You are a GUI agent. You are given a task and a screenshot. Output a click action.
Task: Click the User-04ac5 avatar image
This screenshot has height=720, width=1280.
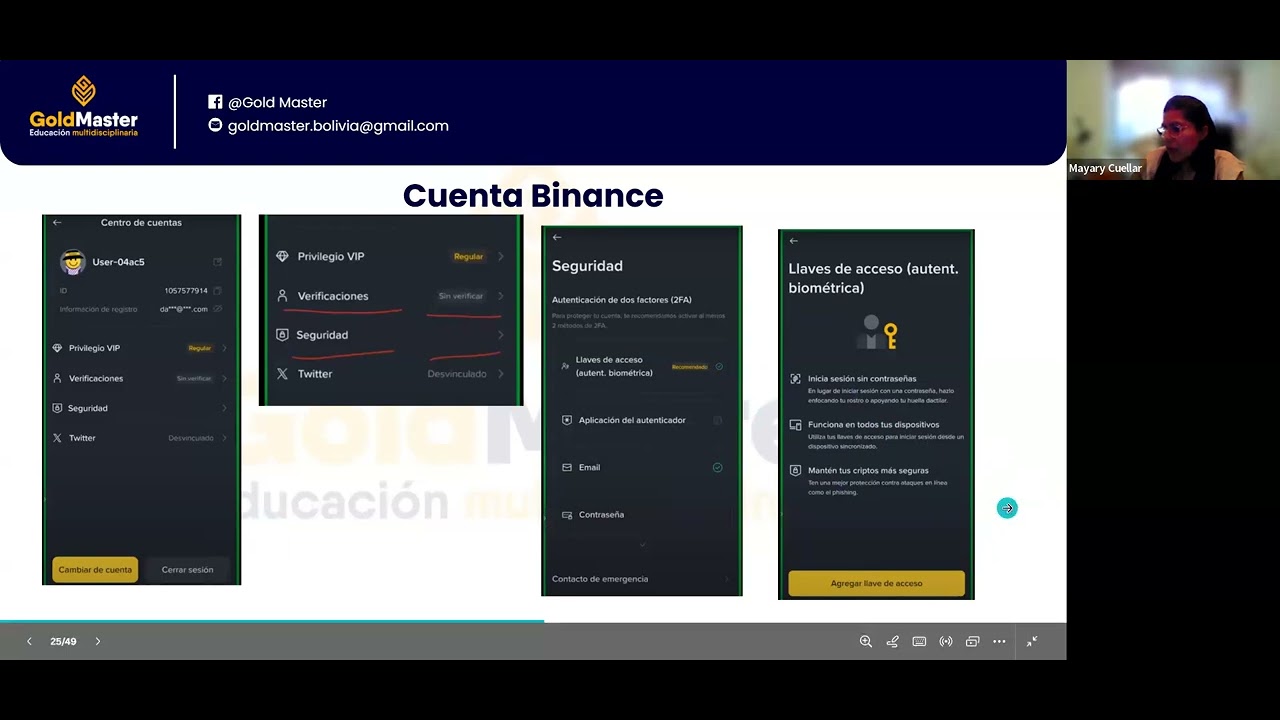click(73, 262)
